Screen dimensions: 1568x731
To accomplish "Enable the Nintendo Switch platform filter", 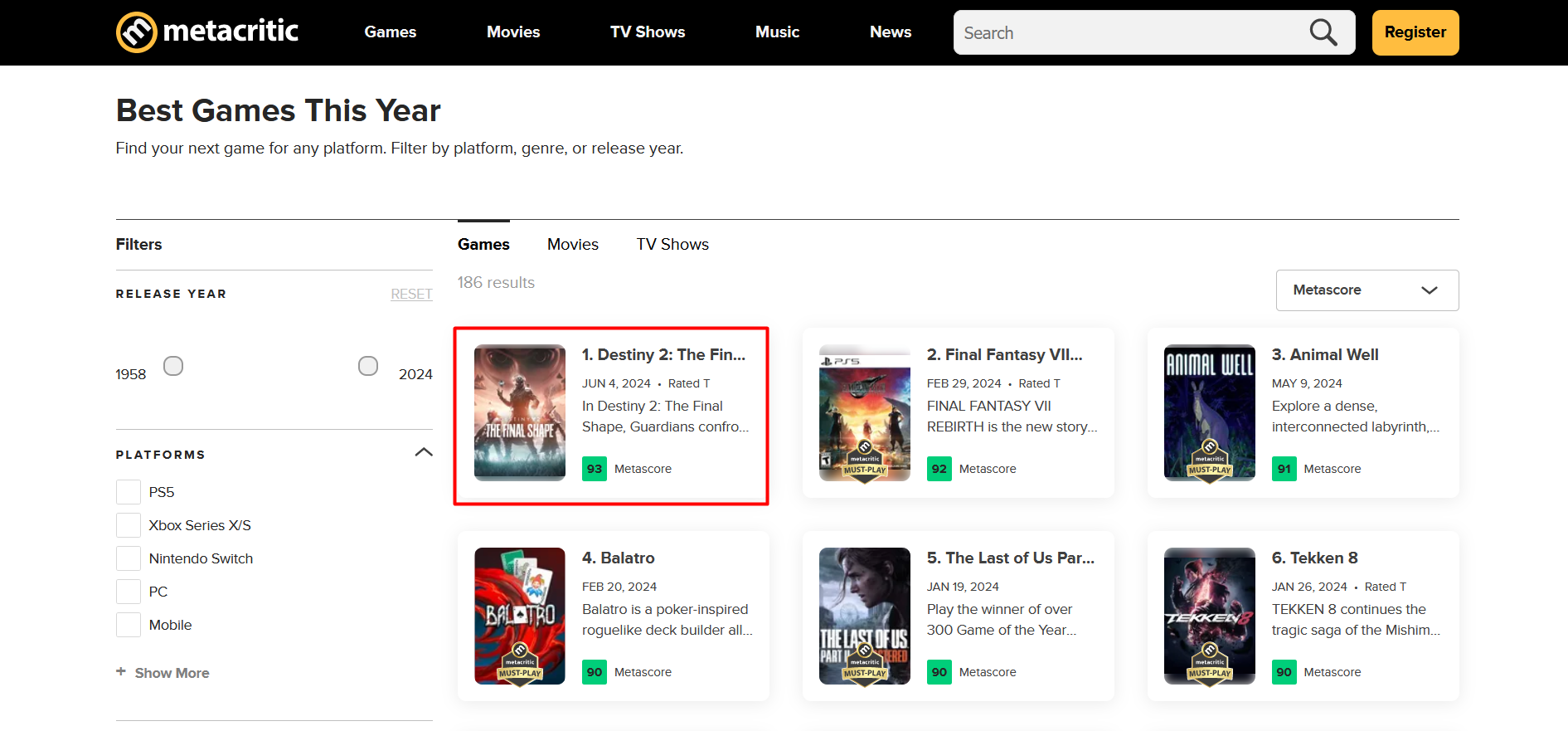I will click(x=129, y=558).
